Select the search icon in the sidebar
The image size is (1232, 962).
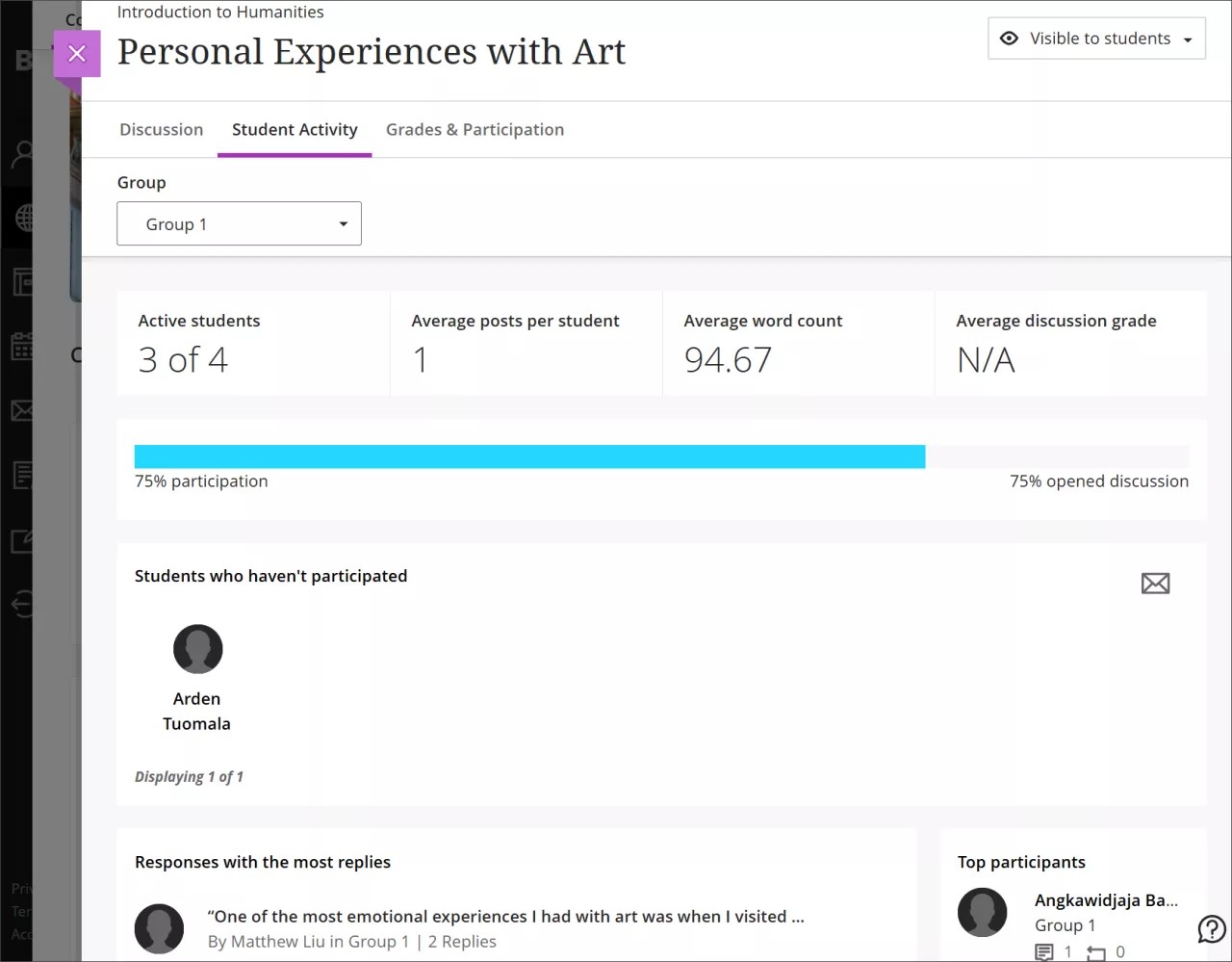(x=21, y=153)
